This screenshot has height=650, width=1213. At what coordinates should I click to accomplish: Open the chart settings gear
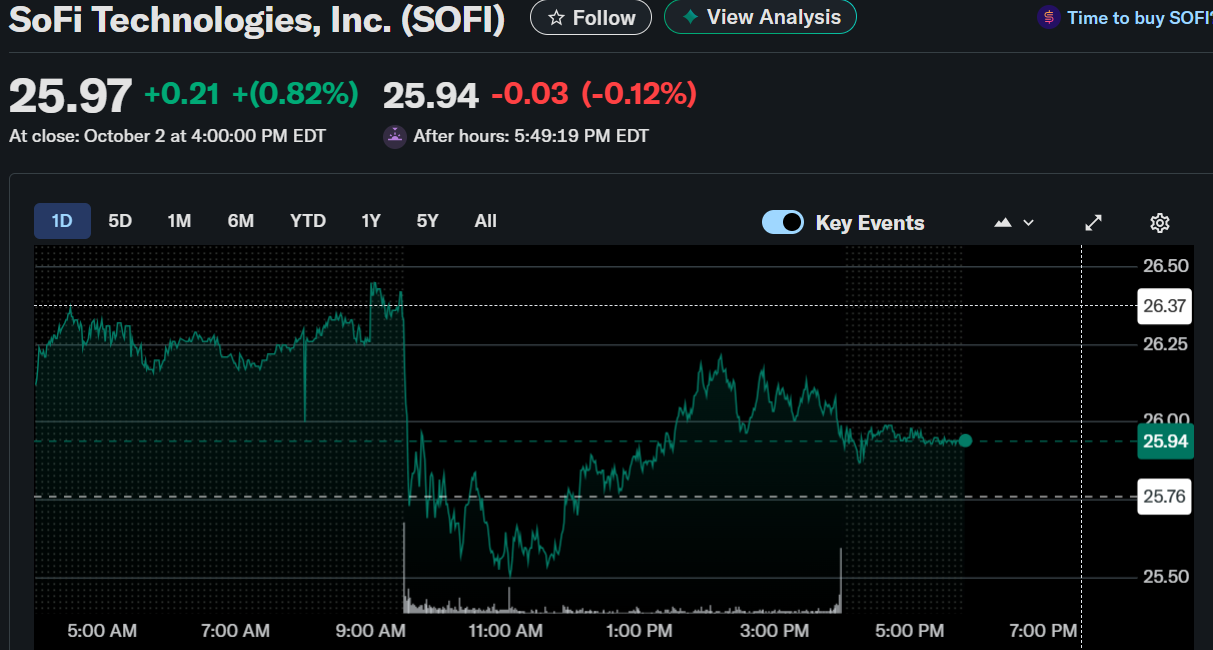click(x=1159, y=223)
